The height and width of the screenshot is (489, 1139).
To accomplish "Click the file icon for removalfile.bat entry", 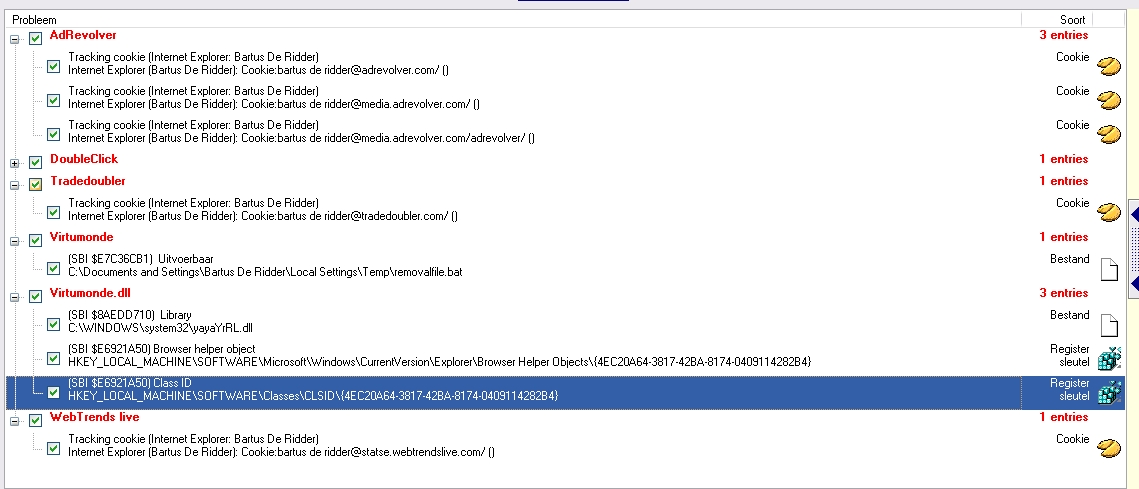I will tap(1108, 269).
